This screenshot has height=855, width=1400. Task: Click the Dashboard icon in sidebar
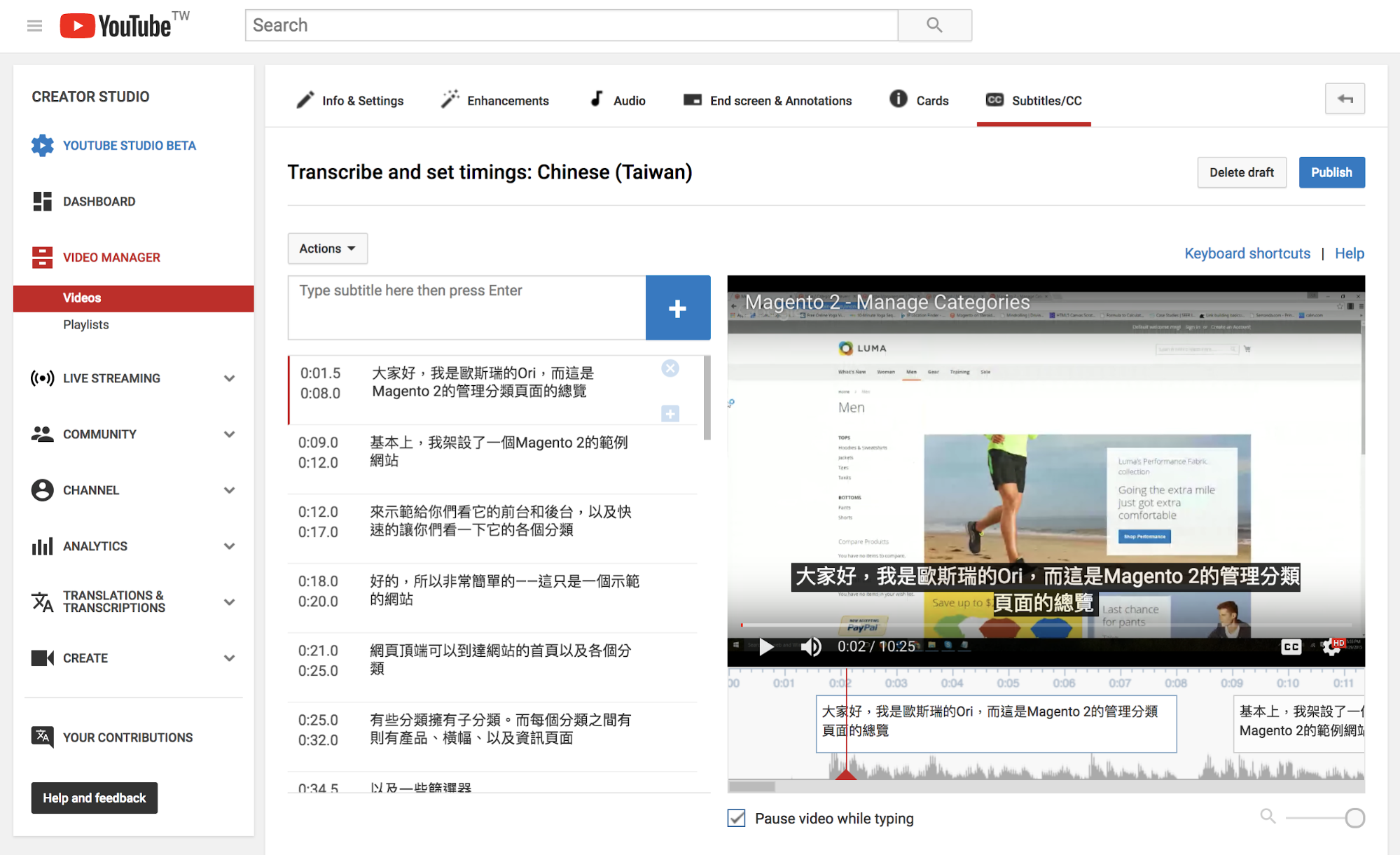pos(42,202)
